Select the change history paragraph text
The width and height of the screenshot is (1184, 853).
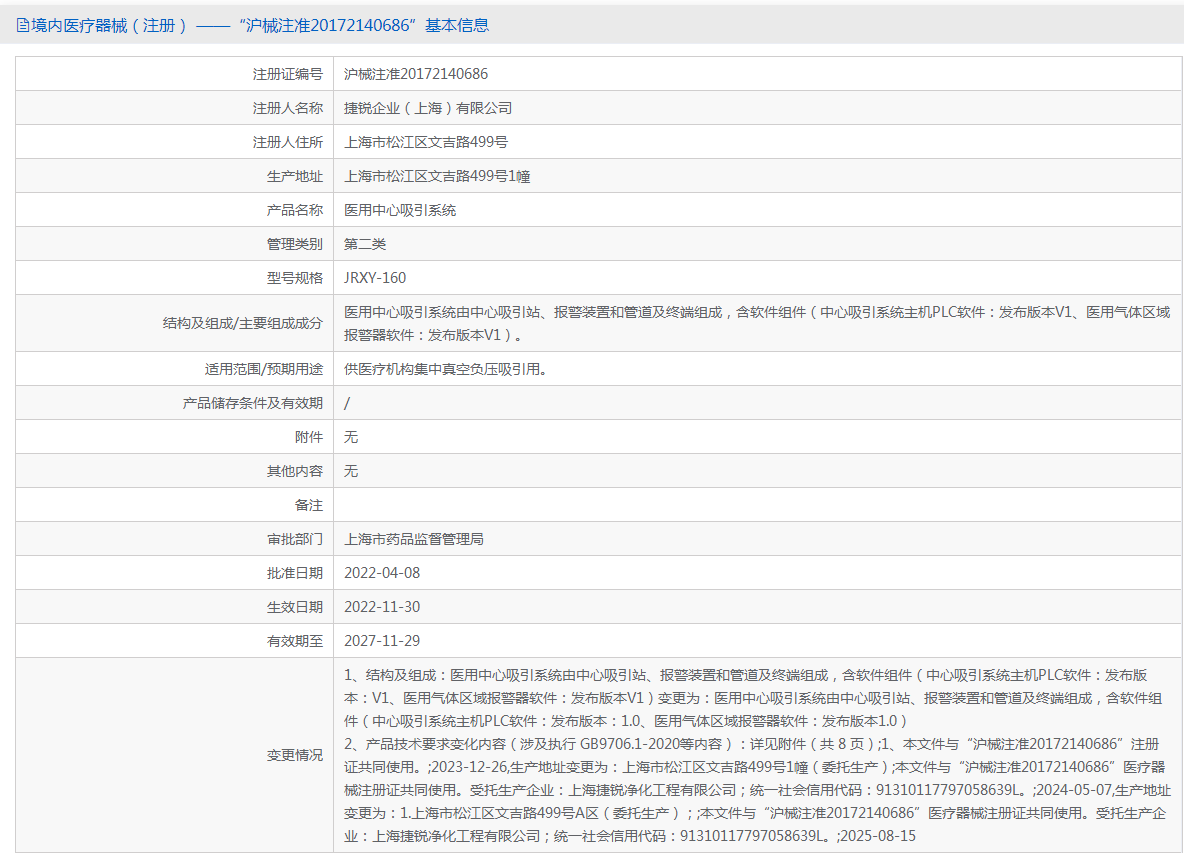[757, 756]
